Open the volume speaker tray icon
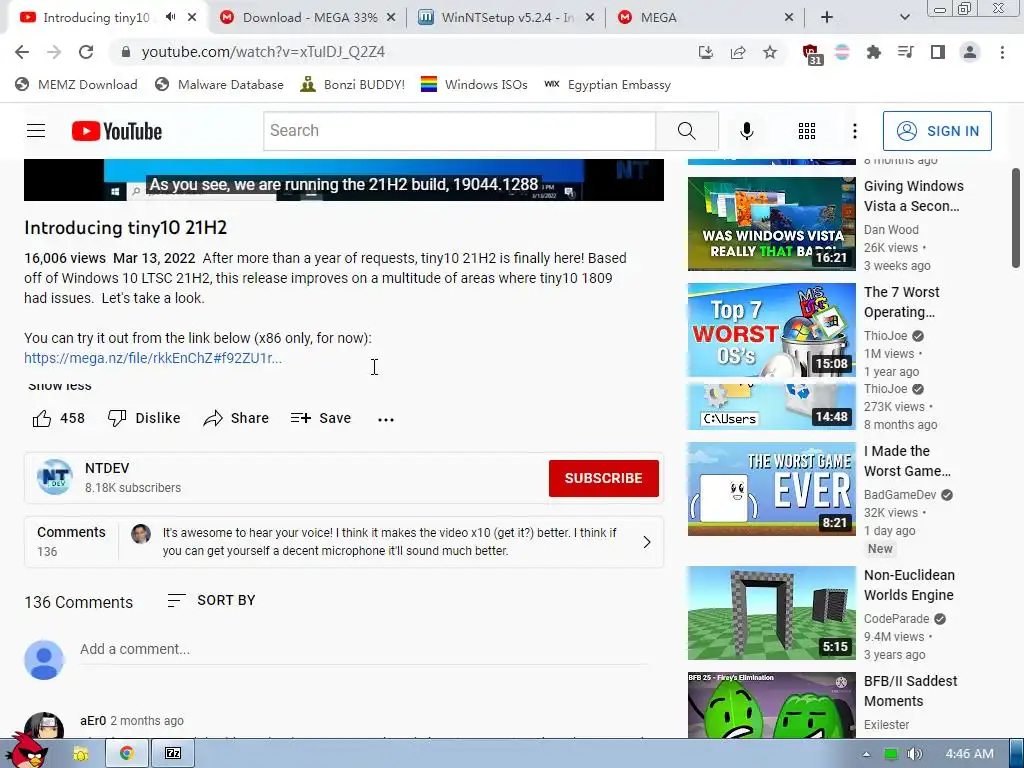Viewport: 1024px width, 768px height. [x=914, y=754]
